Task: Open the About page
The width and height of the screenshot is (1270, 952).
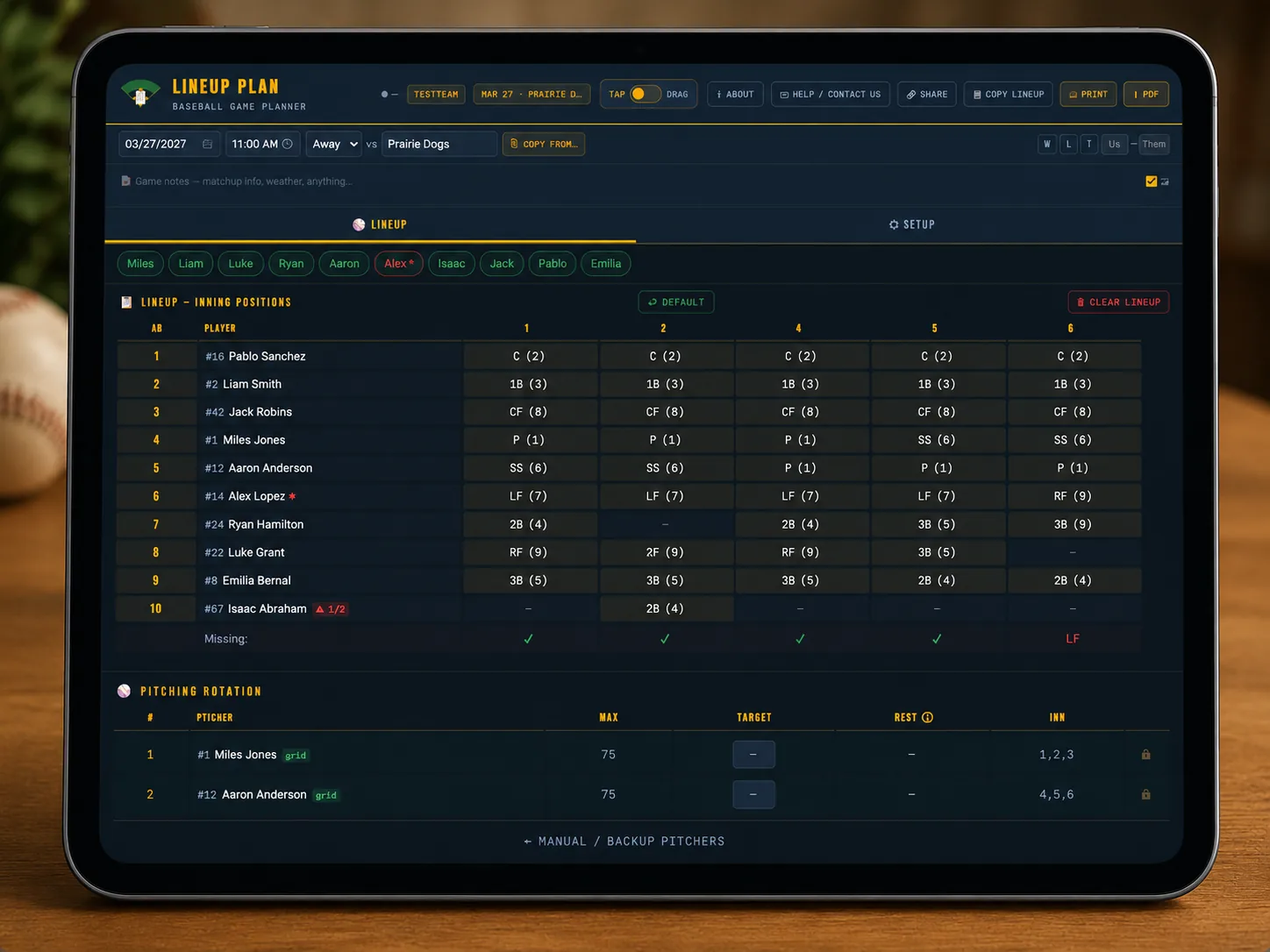Action: click(x=735, y=94)
